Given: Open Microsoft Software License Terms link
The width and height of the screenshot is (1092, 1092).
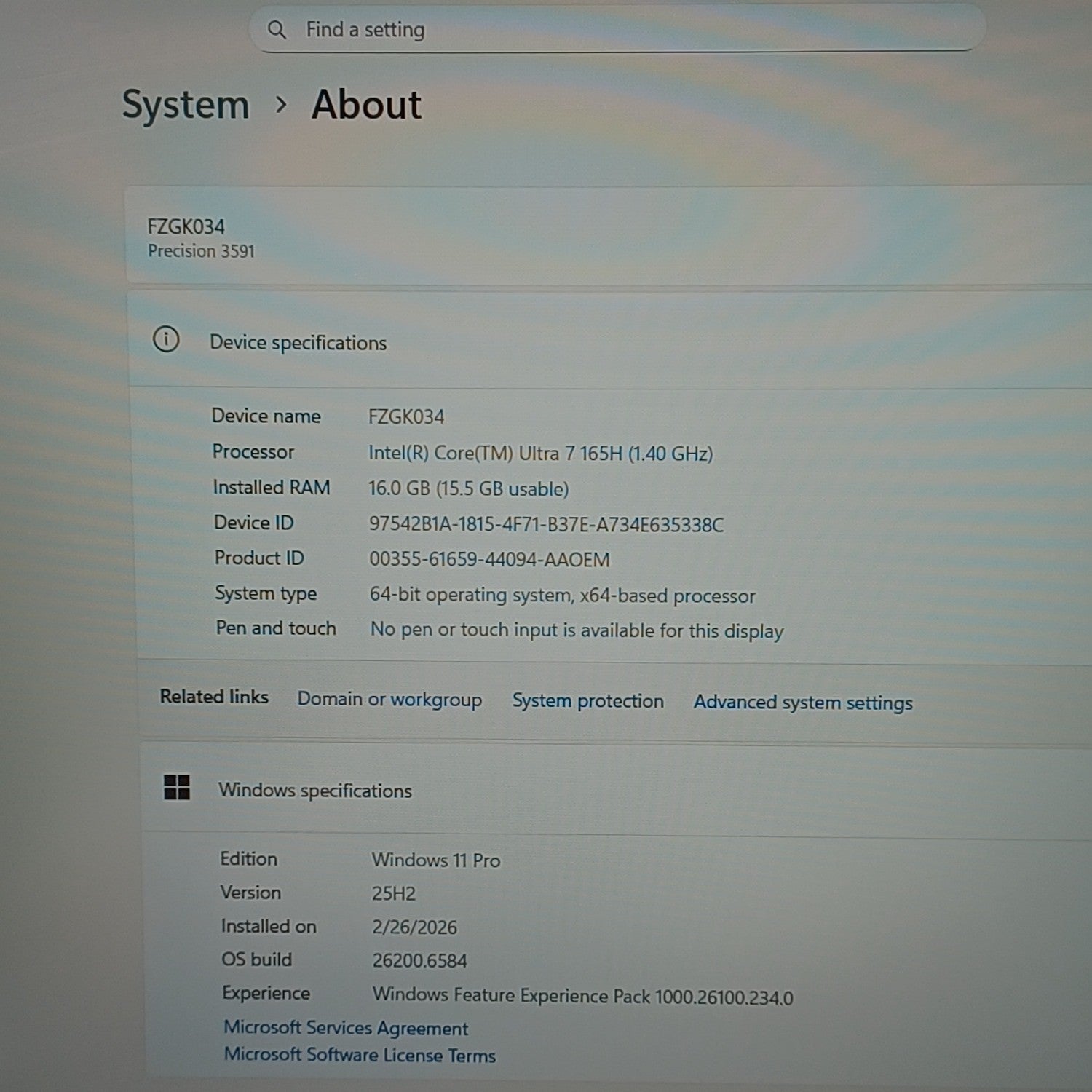Looking at the screenshot, I should pos(360,1055).
